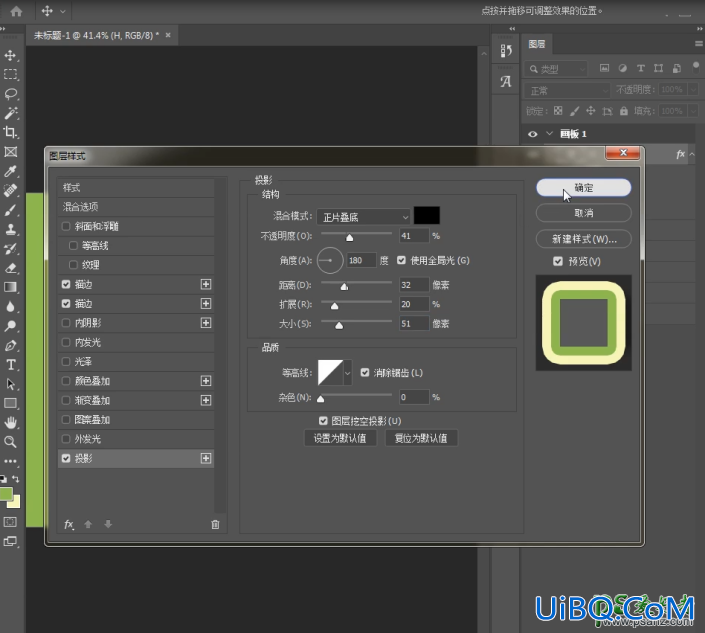Open the collapsed Character panel icon
Screen dimensions: 705x633
[x=506, y=81]
